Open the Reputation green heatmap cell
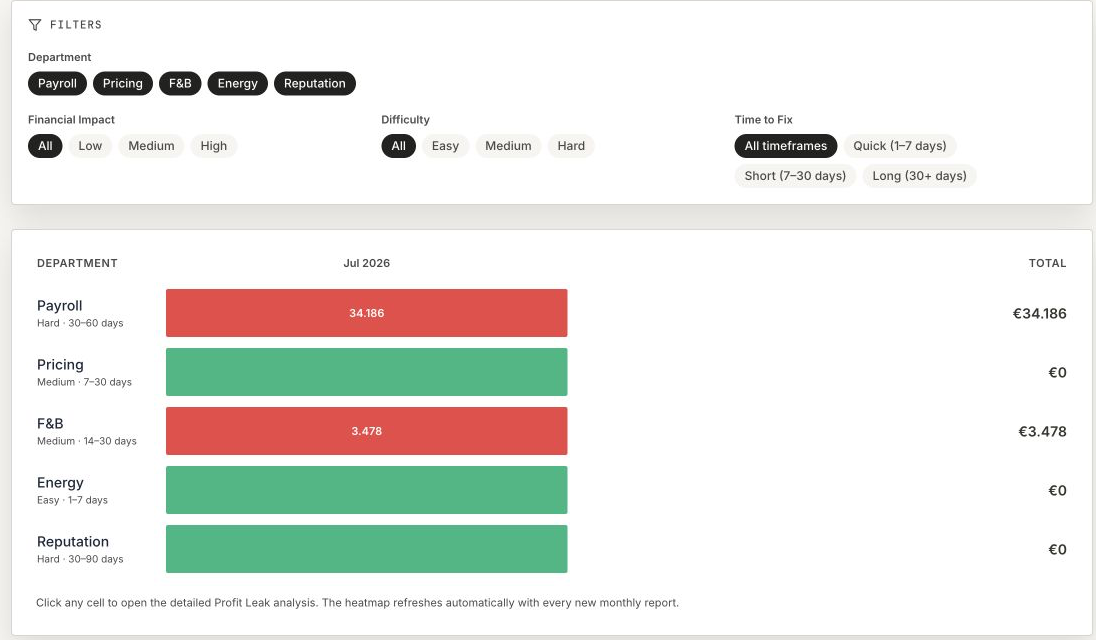 pos(366,549)
